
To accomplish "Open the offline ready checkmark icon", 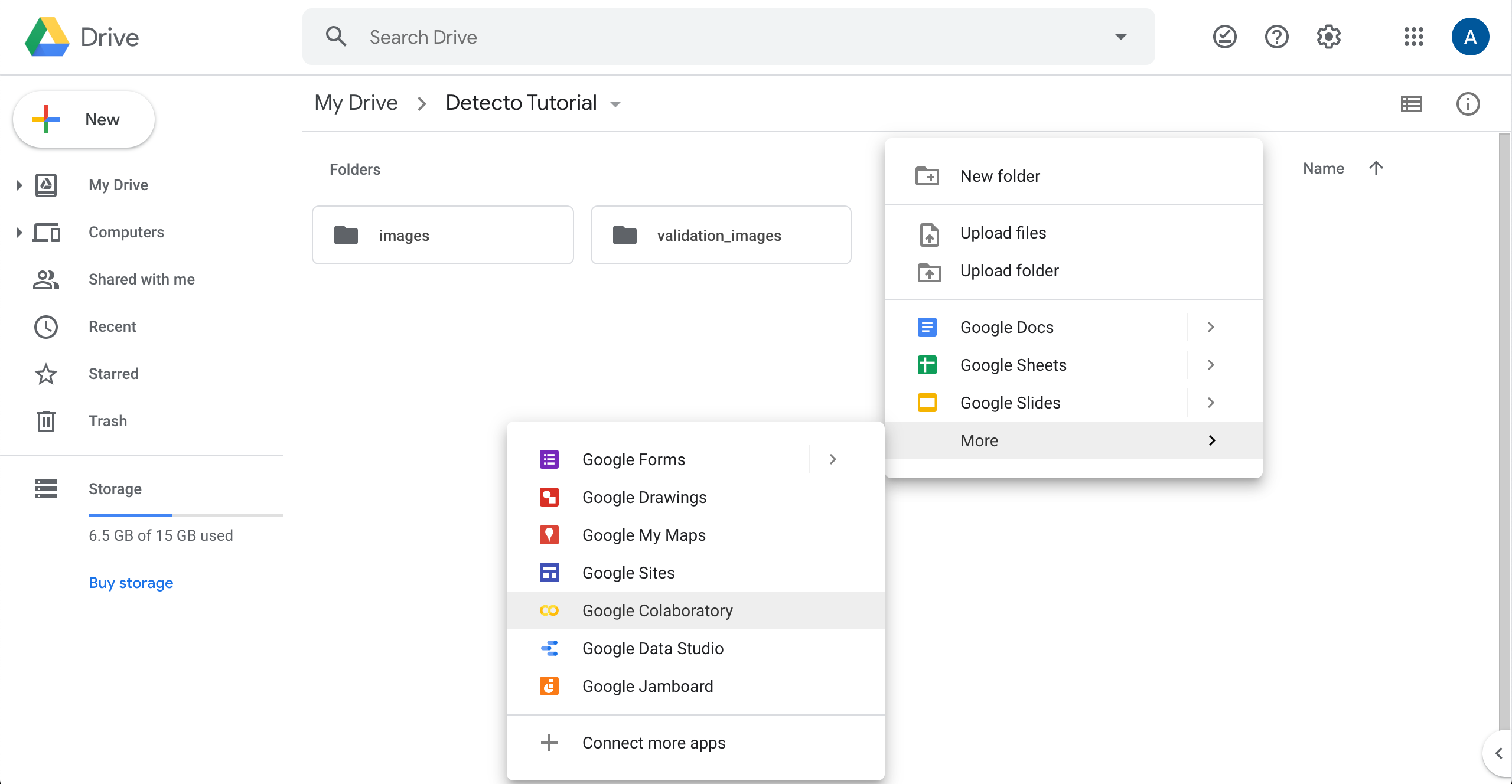I will tap(1224, 37).
